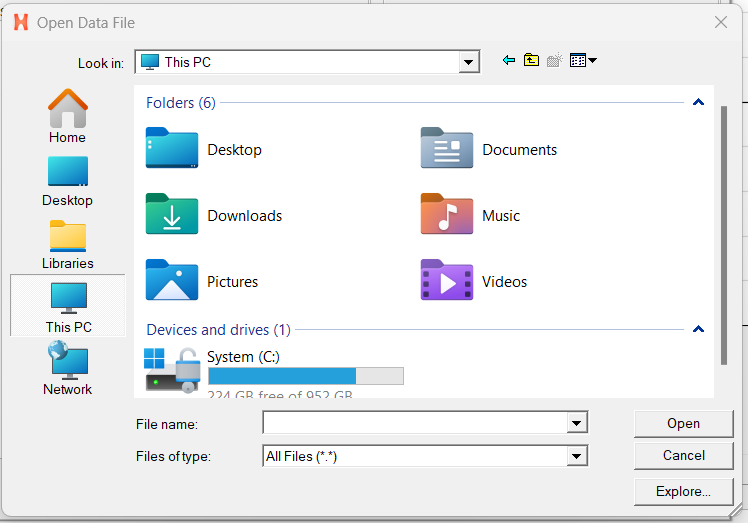The height and width of the screenshot is (523, 748).
Task: Collapse the Folders group
Action: tap(698, 102)
